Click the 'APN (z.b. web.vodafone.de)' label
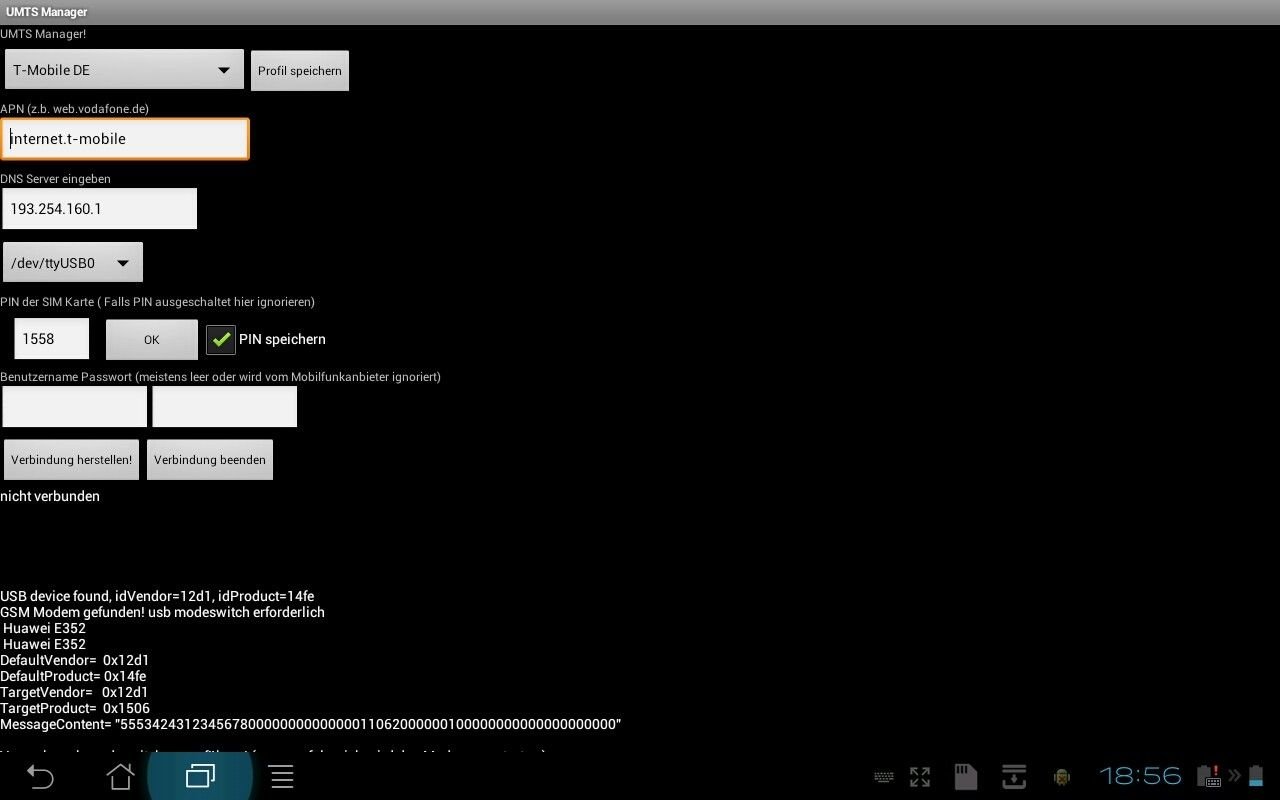 (74, 109)
